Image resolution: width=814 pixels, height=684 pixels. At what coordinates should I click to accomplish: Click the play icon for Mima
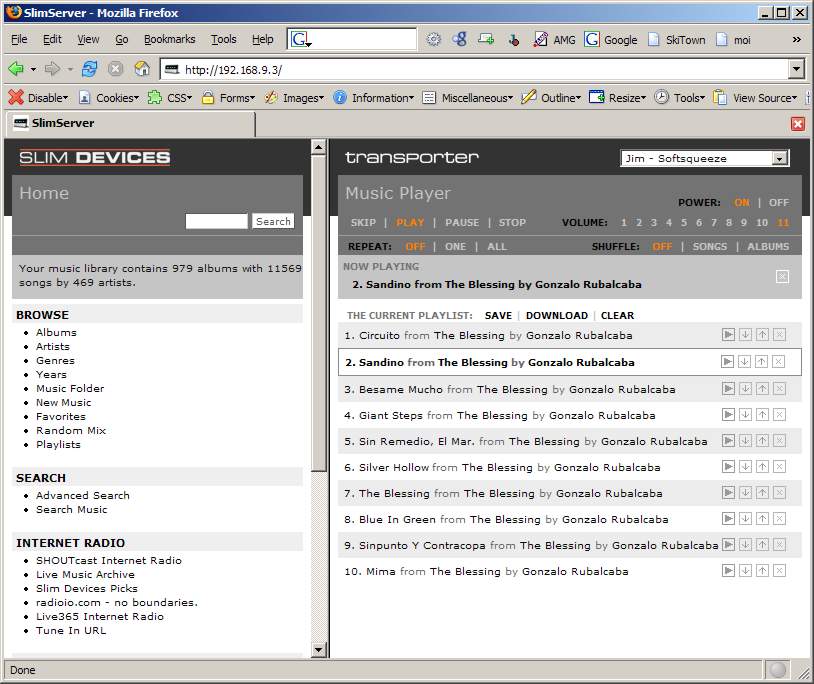click(728, 571)
